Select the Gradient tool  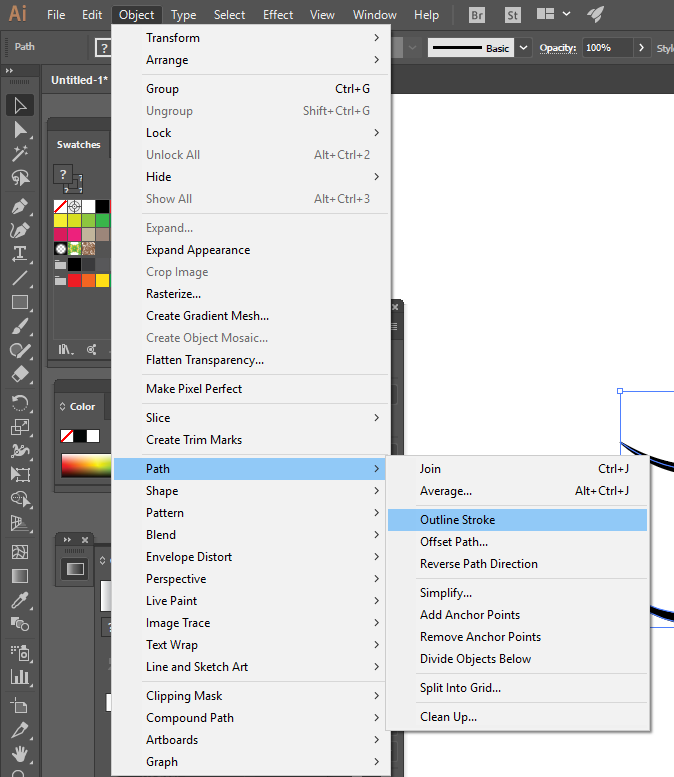pos(20,576)
